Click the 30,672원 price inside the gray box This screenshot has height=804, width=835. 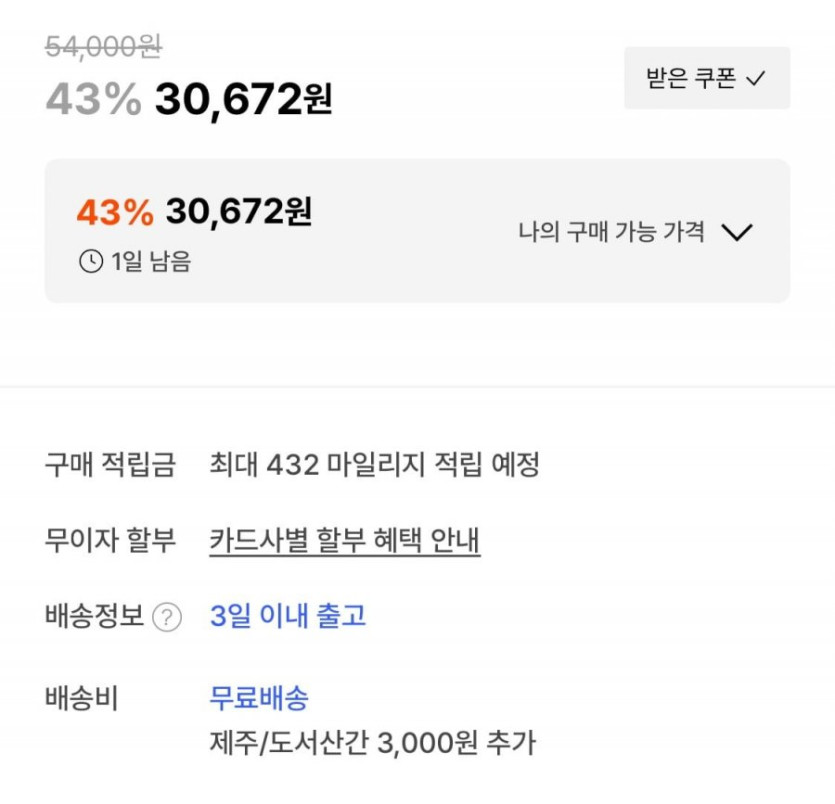tap(239, 212)
